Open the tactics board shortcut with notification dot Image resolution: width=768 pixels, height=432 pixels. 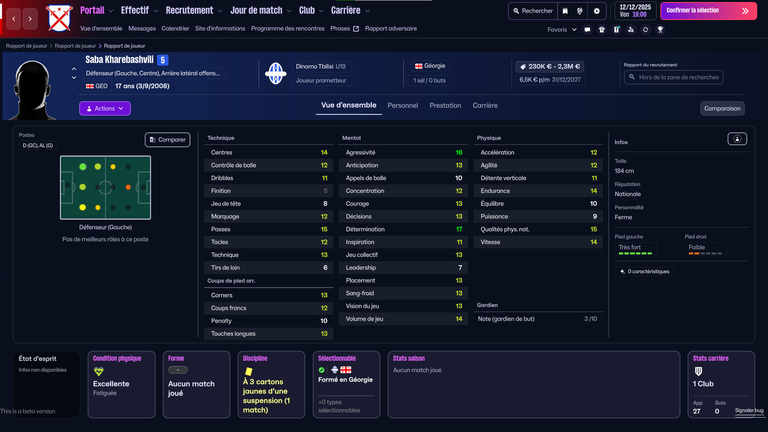[x=617, y=30]
